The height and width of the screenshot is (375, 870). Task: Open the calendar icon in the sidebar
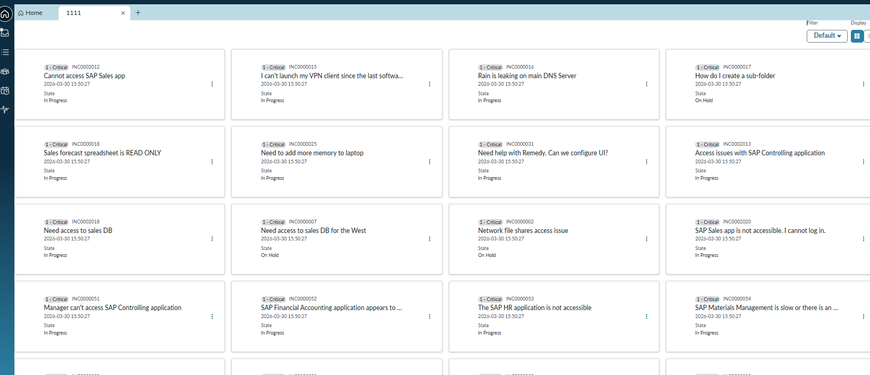5,90
